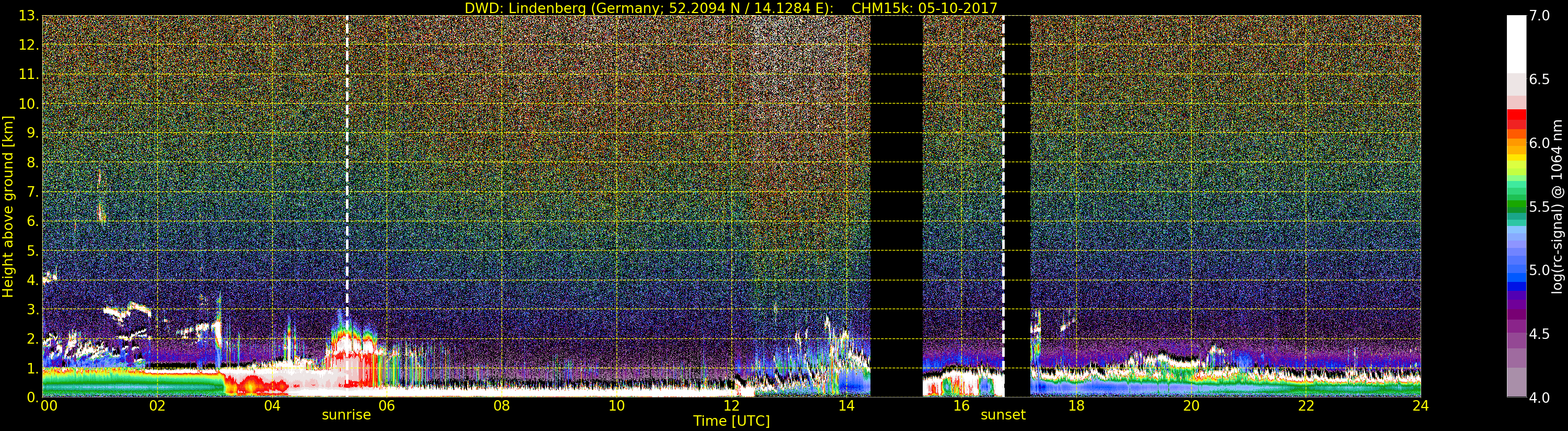1568x431 pixels.
Task: Click the 13. tick on the height axis
Action: tap(29, 16)
